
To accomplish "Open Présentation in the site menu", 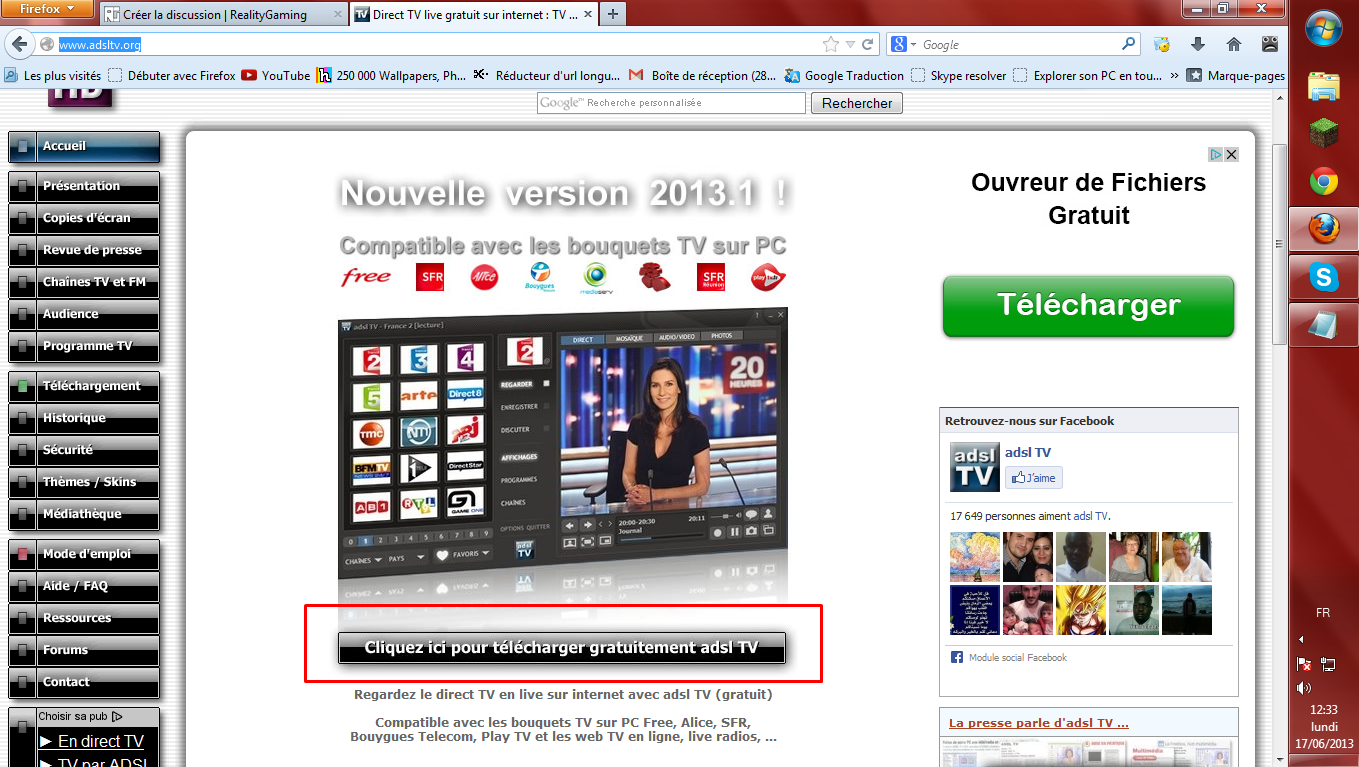I will coord(84,186).
